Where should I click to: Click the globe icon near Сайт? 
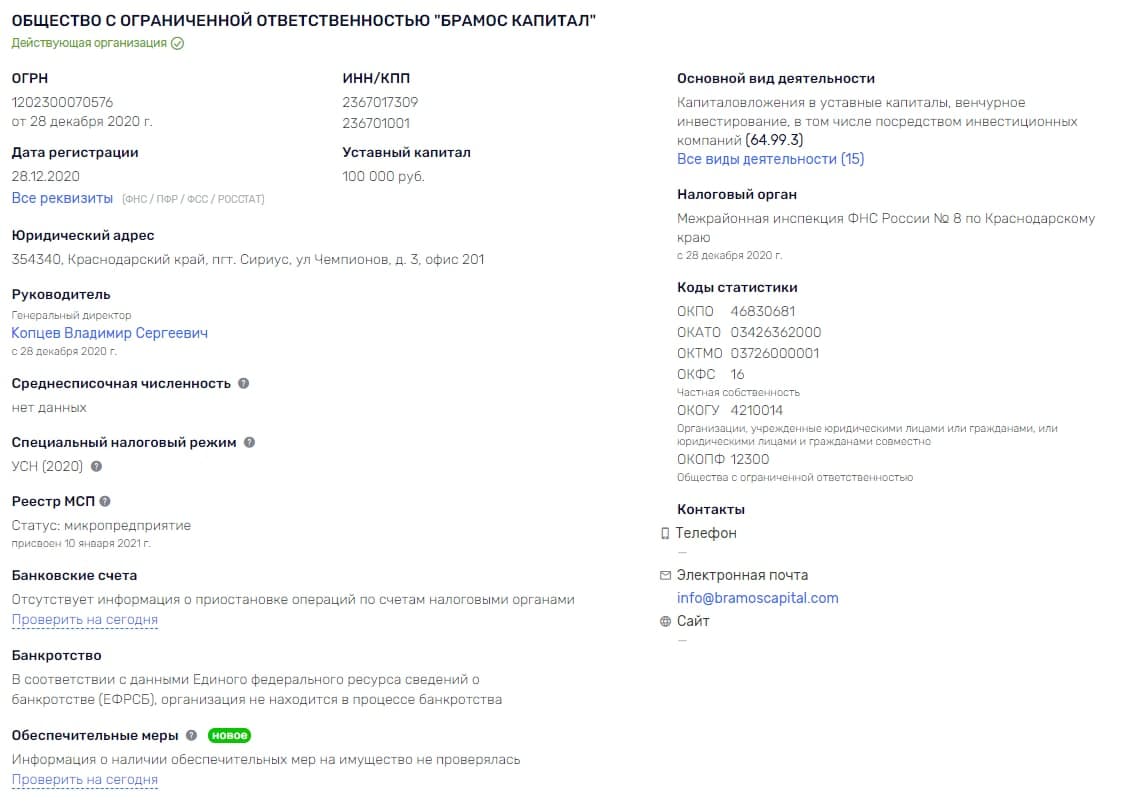(x=665, y=621)
